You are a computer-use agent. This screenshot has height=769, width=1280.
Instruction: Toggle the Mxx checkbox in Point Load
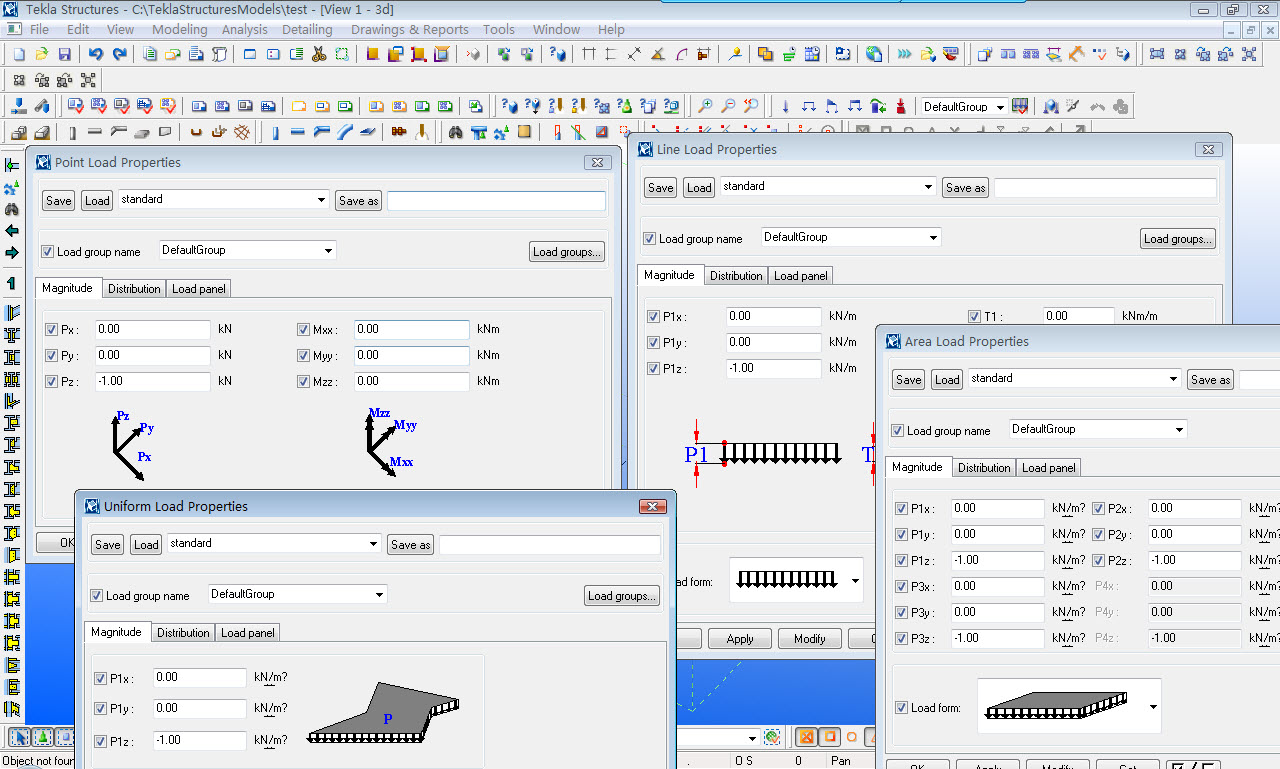click(x=304, y=329)
